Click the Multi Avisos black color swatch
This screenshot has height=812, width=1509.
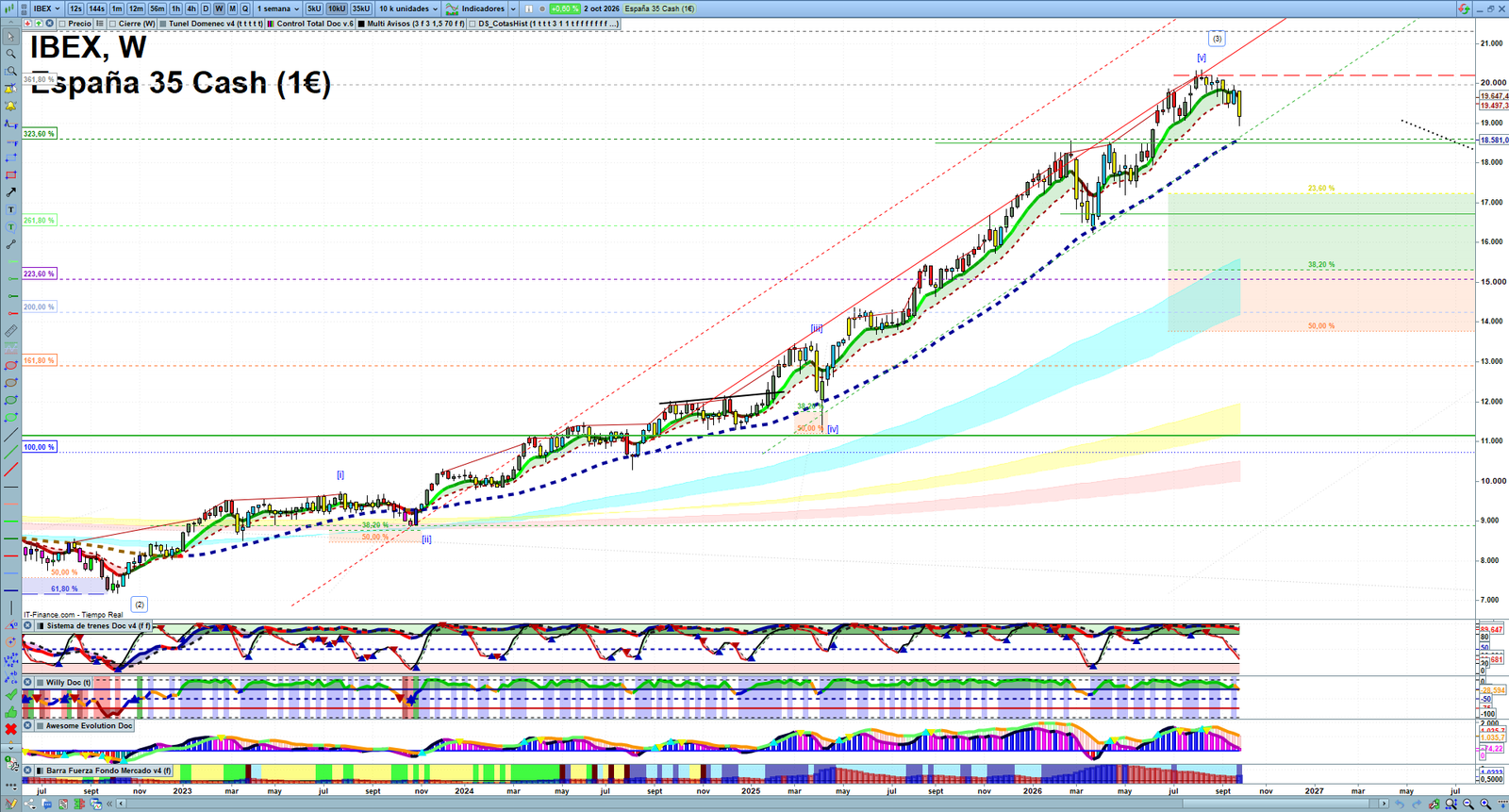361,24
